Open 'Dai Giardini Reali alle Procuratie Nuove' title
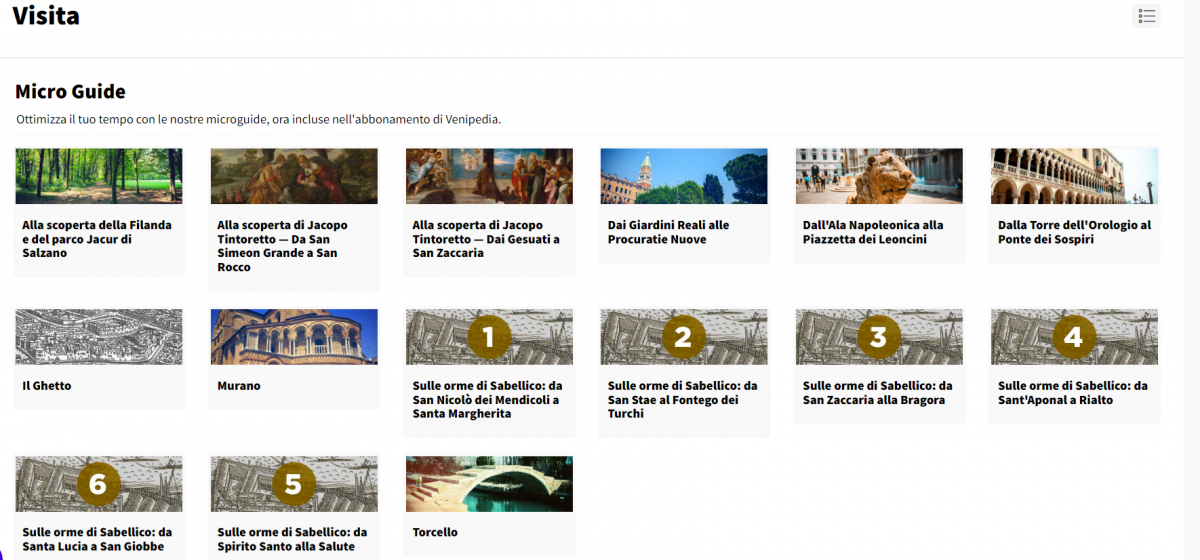The width and height of the screenshot is (1200, 560). point(669,232)
